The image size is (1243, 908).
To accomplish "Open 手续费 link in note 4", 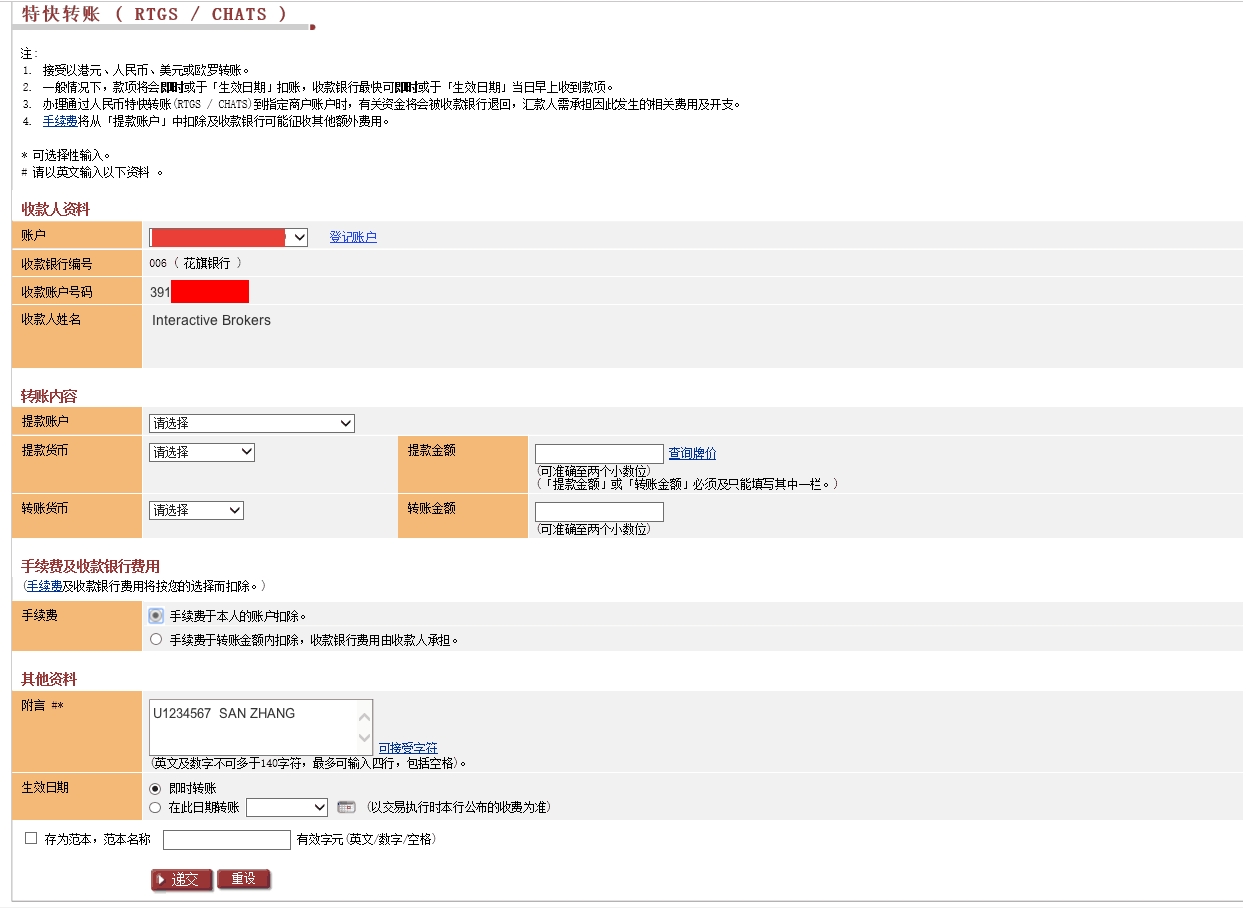I will 60,121.
